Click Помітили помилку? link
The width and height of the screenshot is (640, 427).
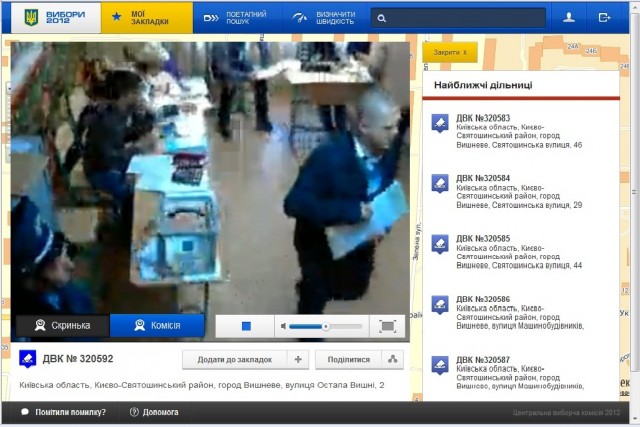[70, 412]
